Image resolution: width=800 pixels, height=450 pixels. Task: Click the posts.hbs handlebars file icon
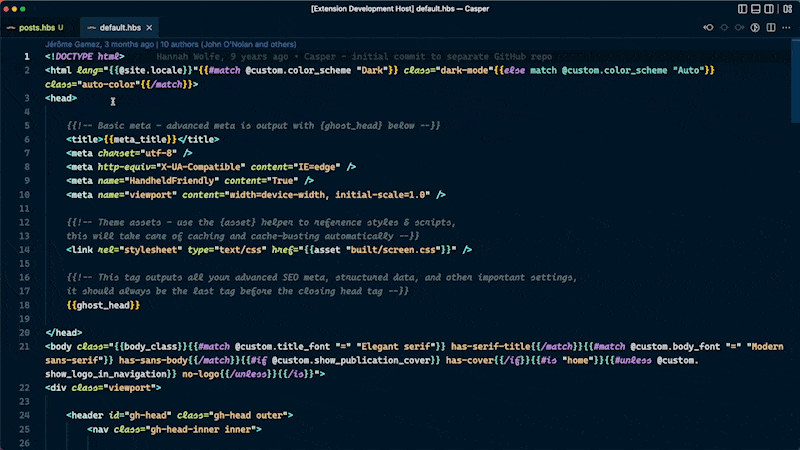click(11, 28)
